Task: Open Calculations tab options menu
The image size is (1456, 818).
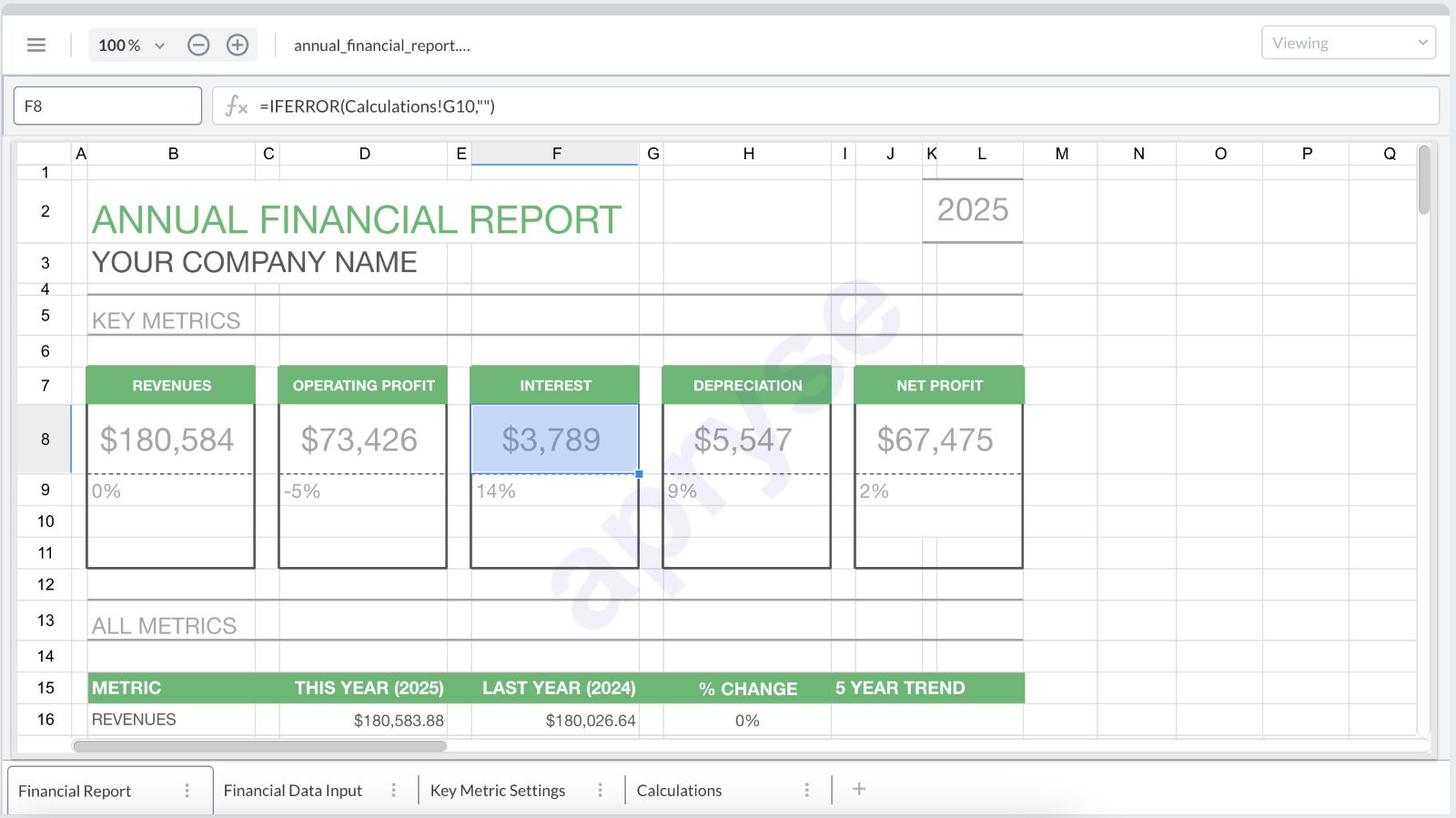Action: pos(807,791)
